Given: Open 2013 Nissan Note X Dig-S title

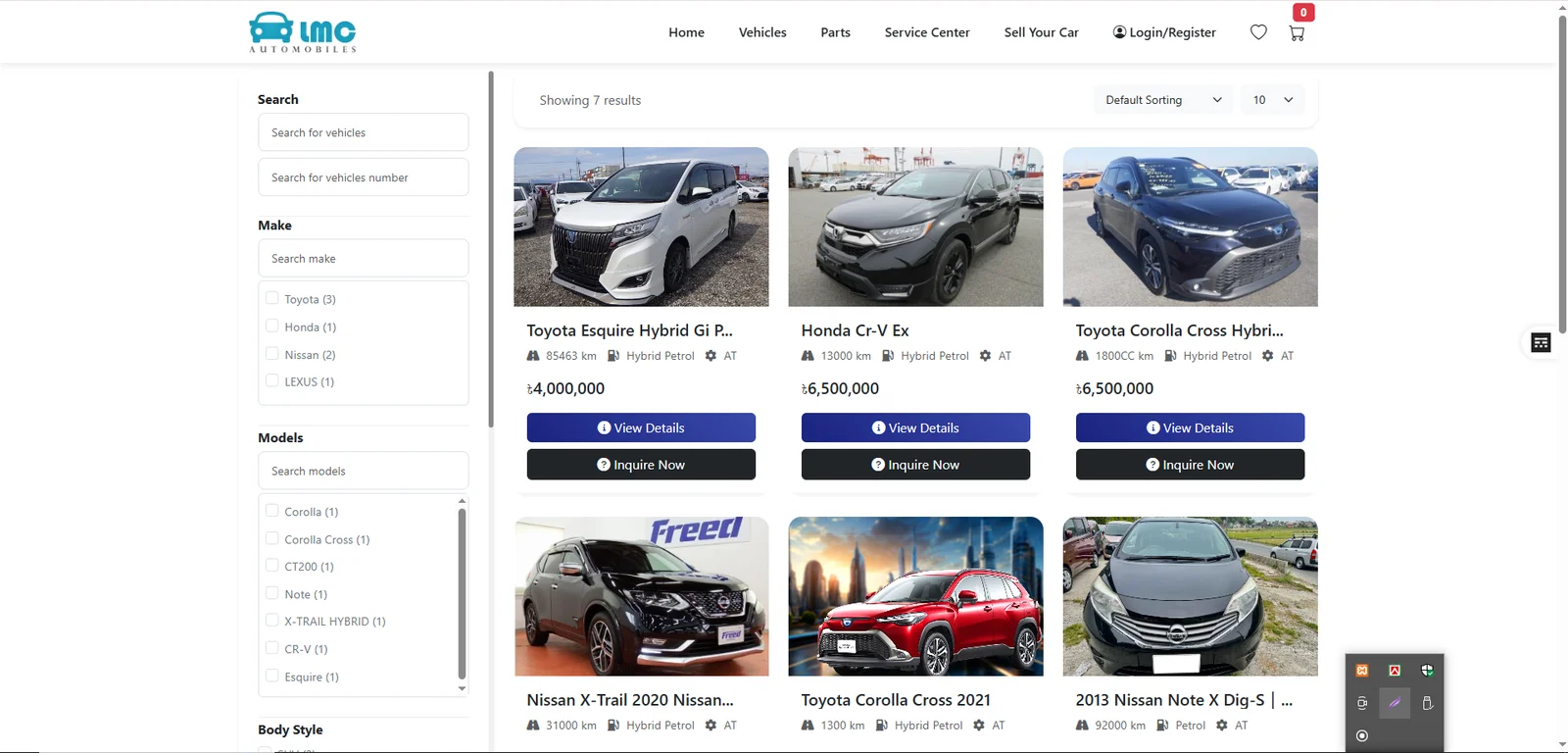Looking at the screenshot, I should pos(1184,700).
